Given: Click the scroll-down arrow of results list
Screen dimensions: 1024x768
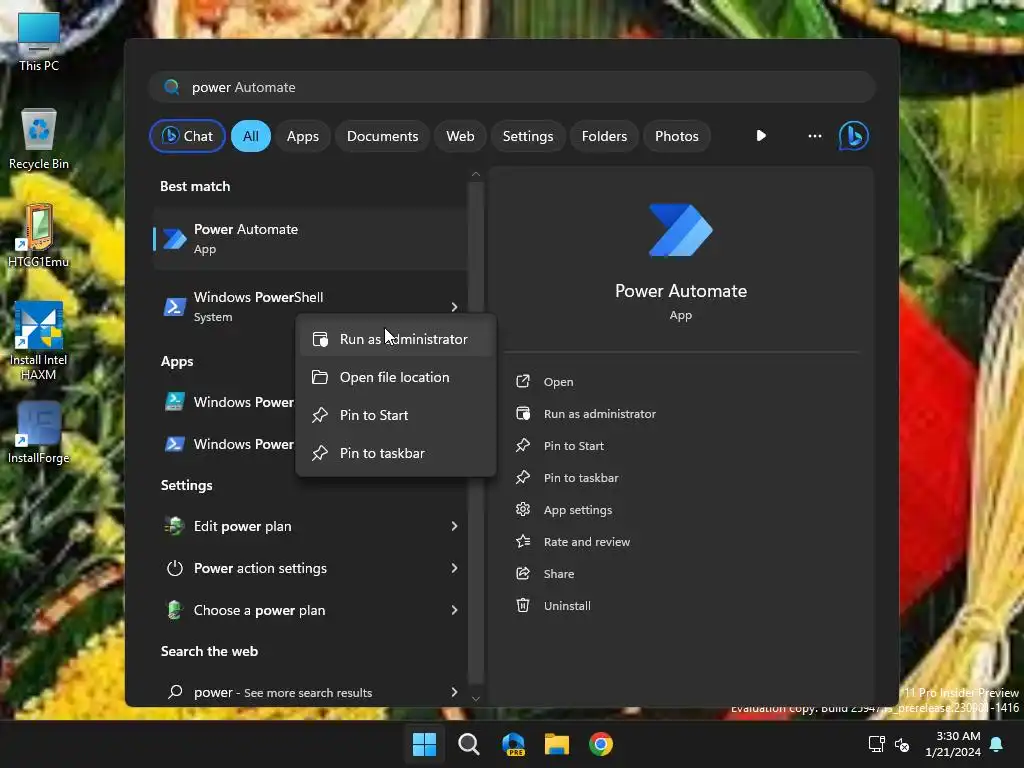Looking at the screenshot, I should 476,698.
